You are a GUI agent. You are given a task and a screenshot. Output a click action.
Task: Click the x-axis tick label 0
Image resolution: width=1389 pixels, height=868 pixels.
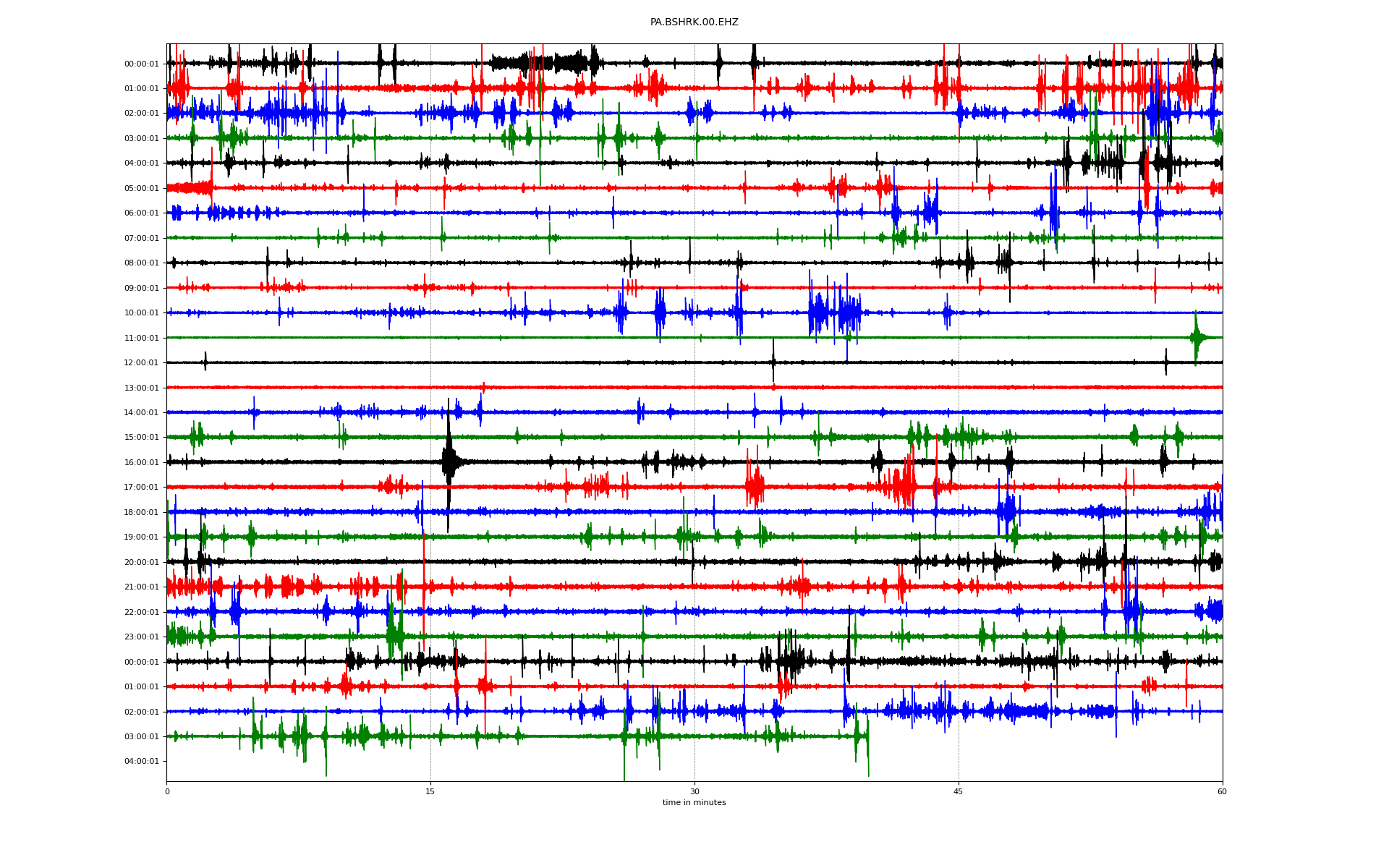click(167, 791)
